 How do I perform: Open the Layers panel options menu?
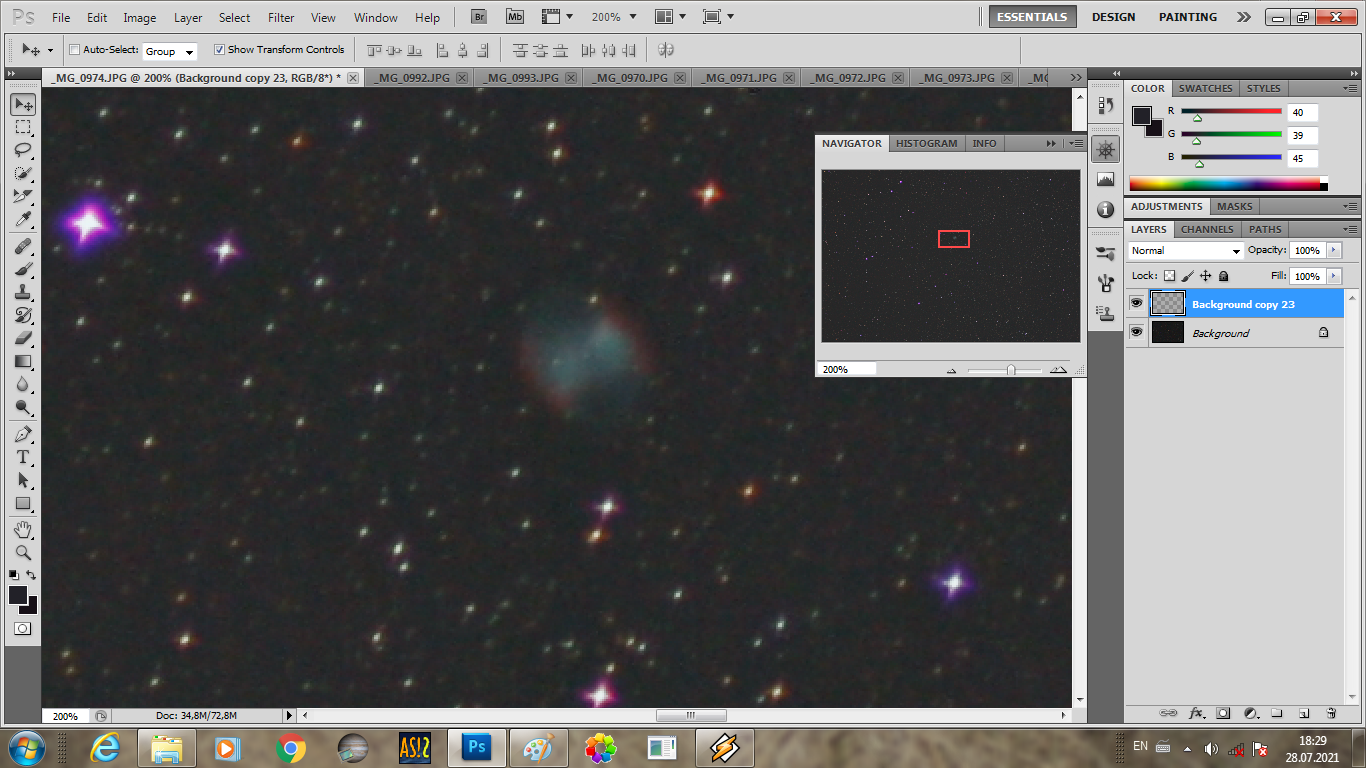pyautogui.click(x=1350, y=229)
